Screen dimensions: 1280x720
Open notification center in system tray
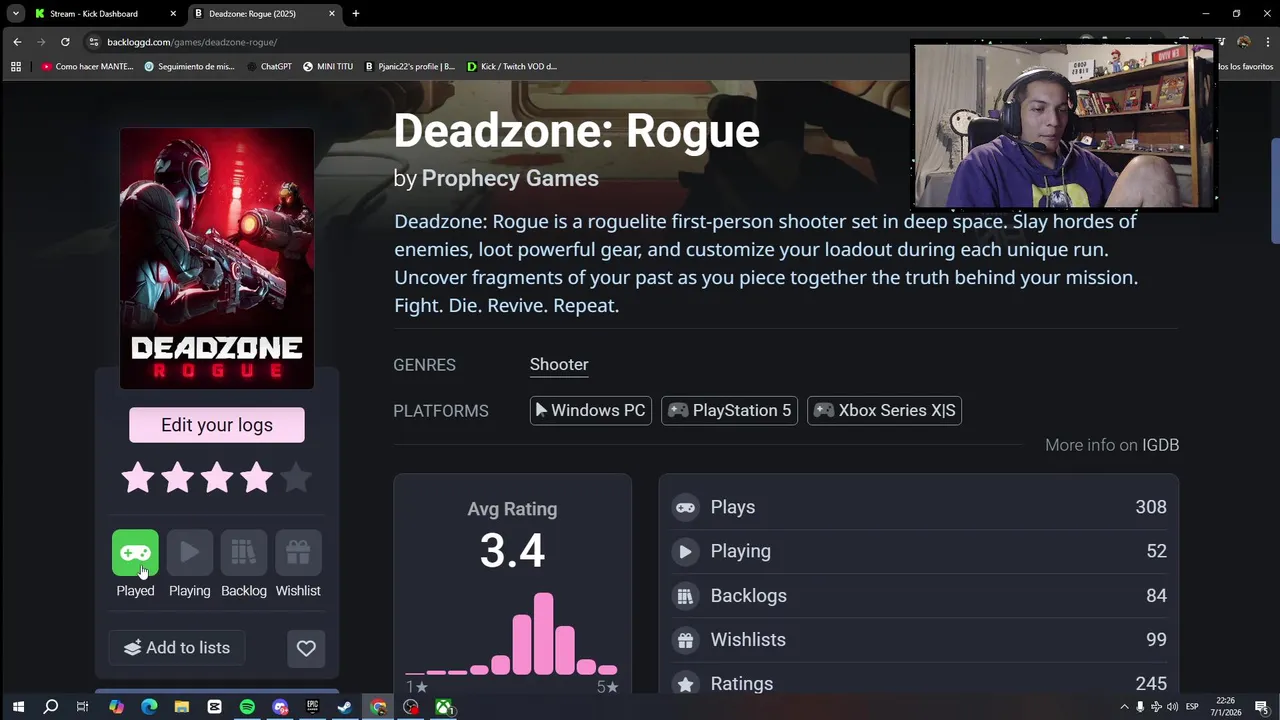click(1262, 707)
